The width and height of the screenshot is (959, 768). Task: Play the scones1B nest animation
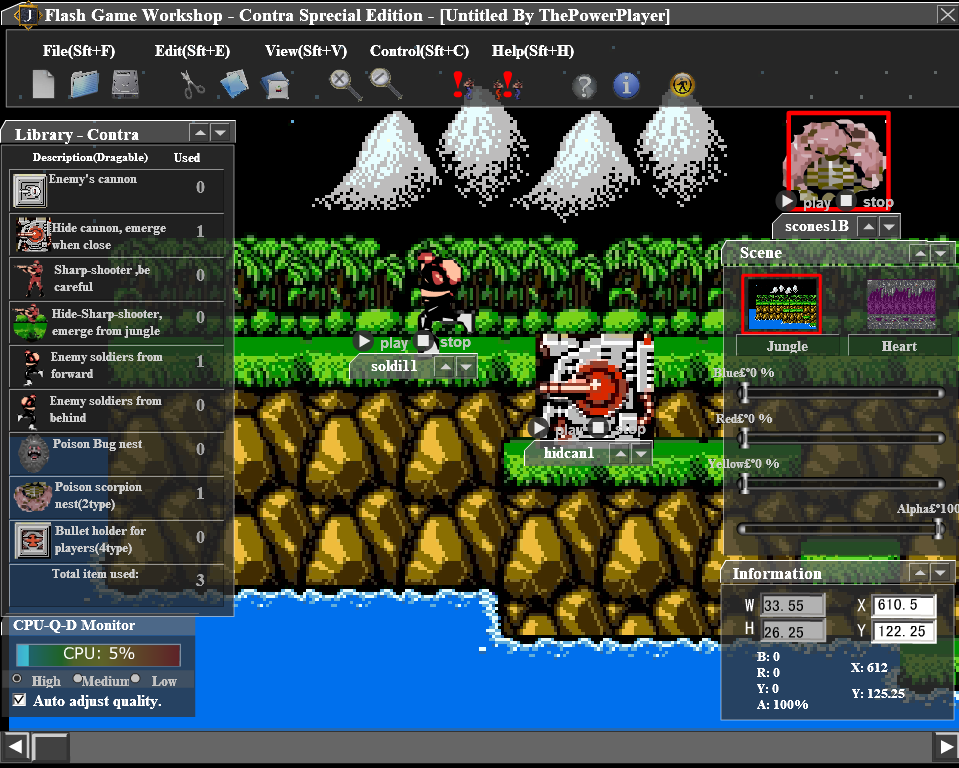(787, 201)
